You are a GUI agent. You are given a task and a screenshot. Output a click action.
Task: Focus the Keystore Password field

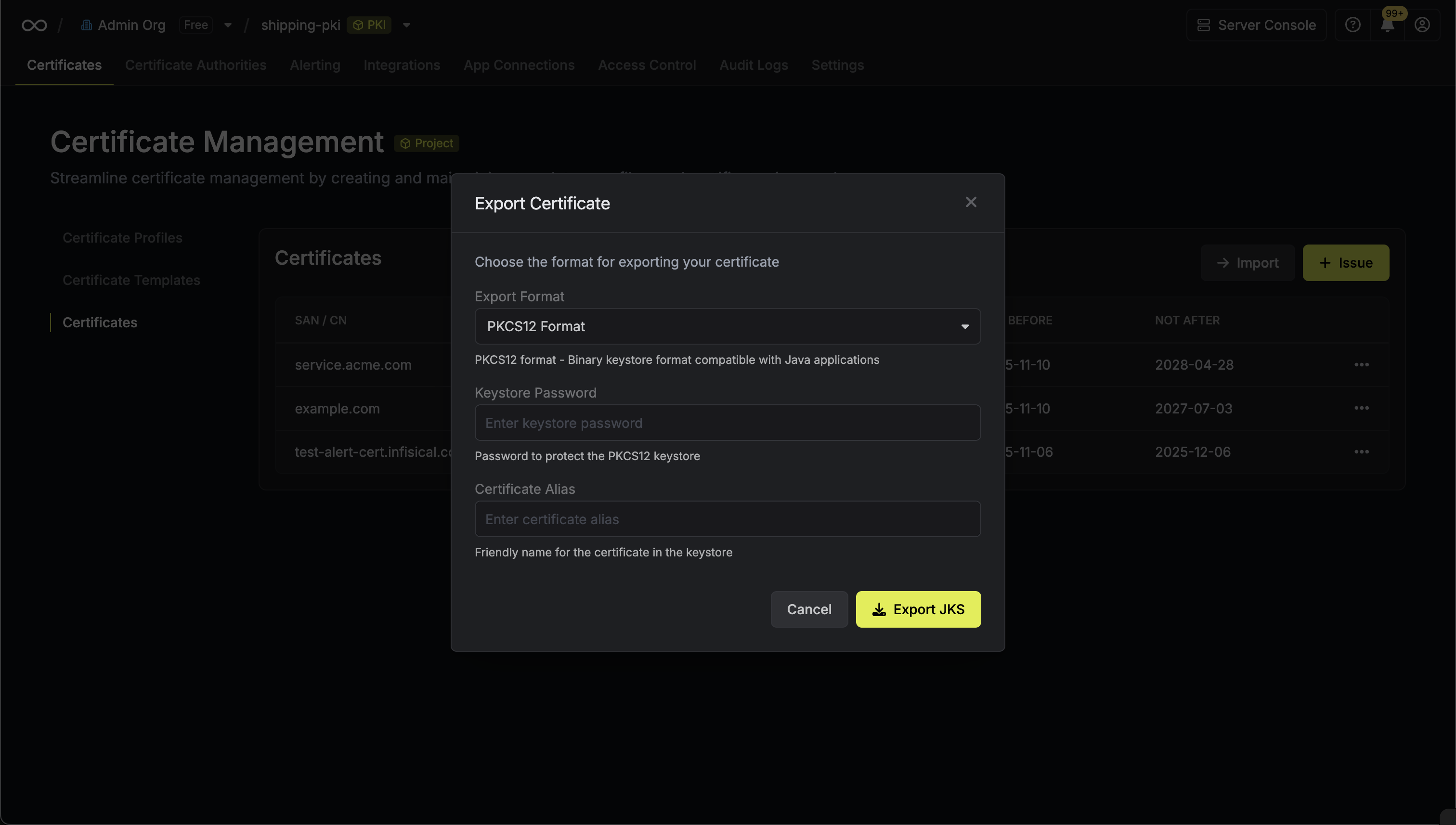point(727,423)
